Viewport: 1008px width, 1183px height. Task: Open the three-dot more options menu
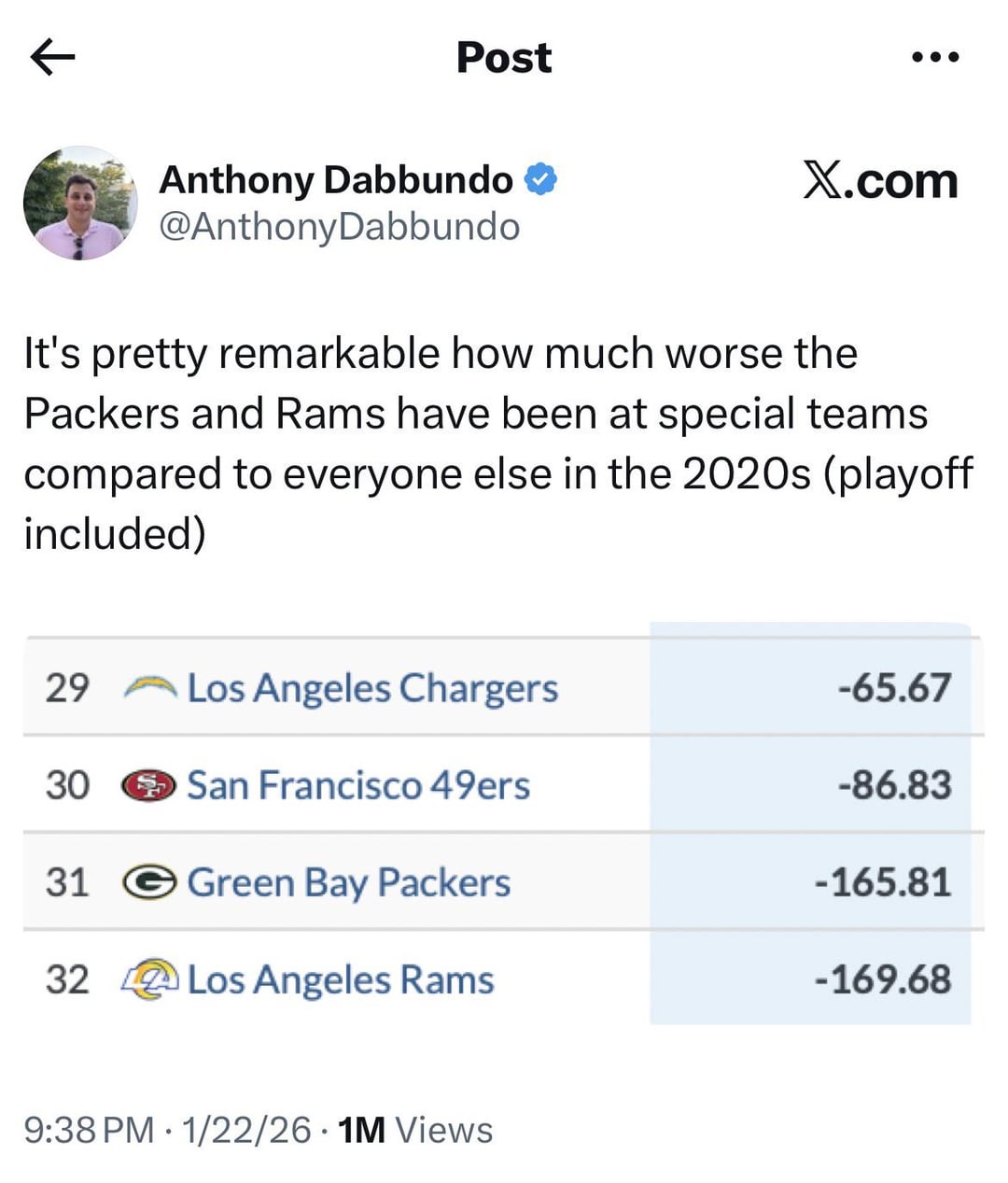pyautogui.click(x=934, y=58)
